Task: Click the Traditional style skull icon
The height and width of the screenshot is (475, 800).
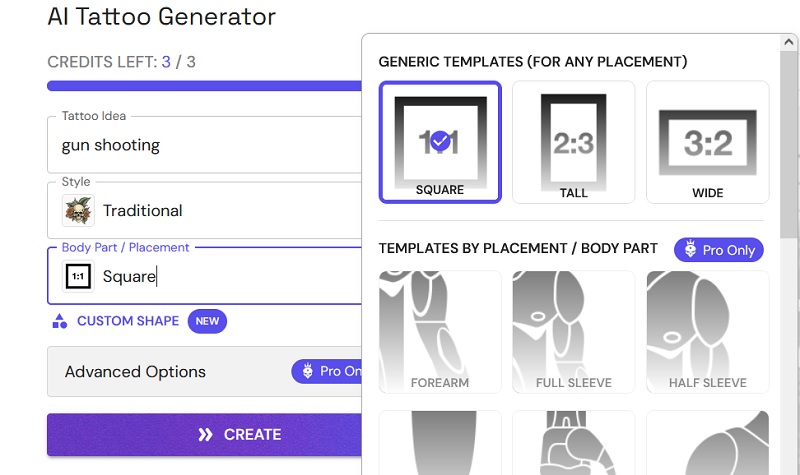Action: [78, 210]
